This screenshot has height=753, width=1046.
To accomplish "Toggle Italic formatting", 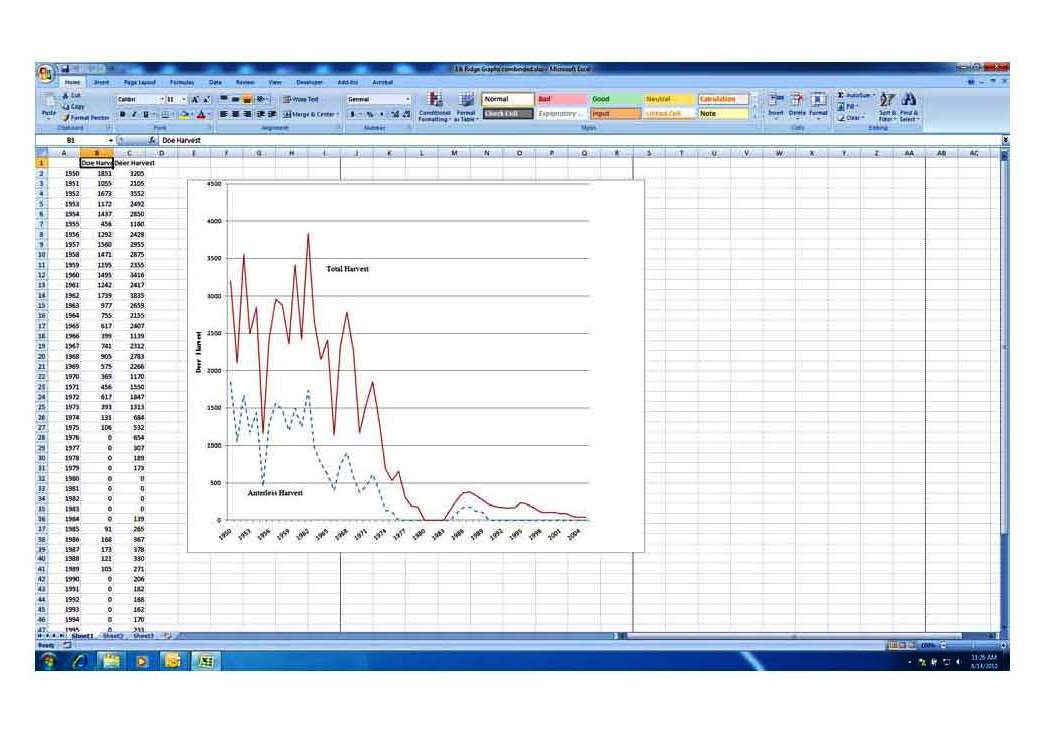I will [x=134, y=114].
